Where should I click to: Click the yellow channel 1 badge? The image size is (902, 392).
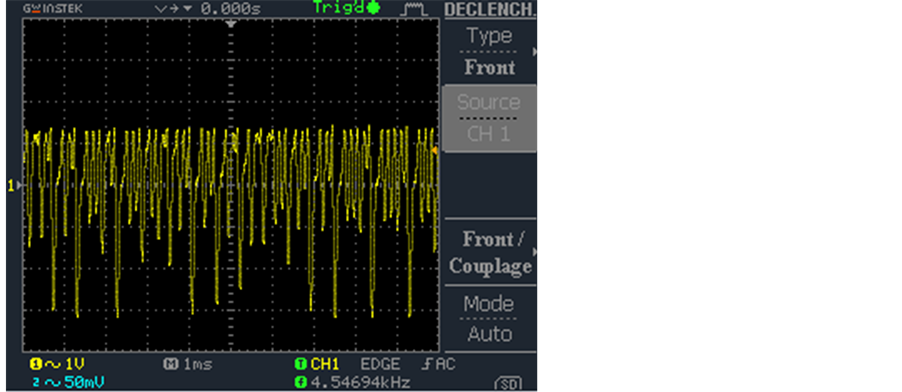36,364
